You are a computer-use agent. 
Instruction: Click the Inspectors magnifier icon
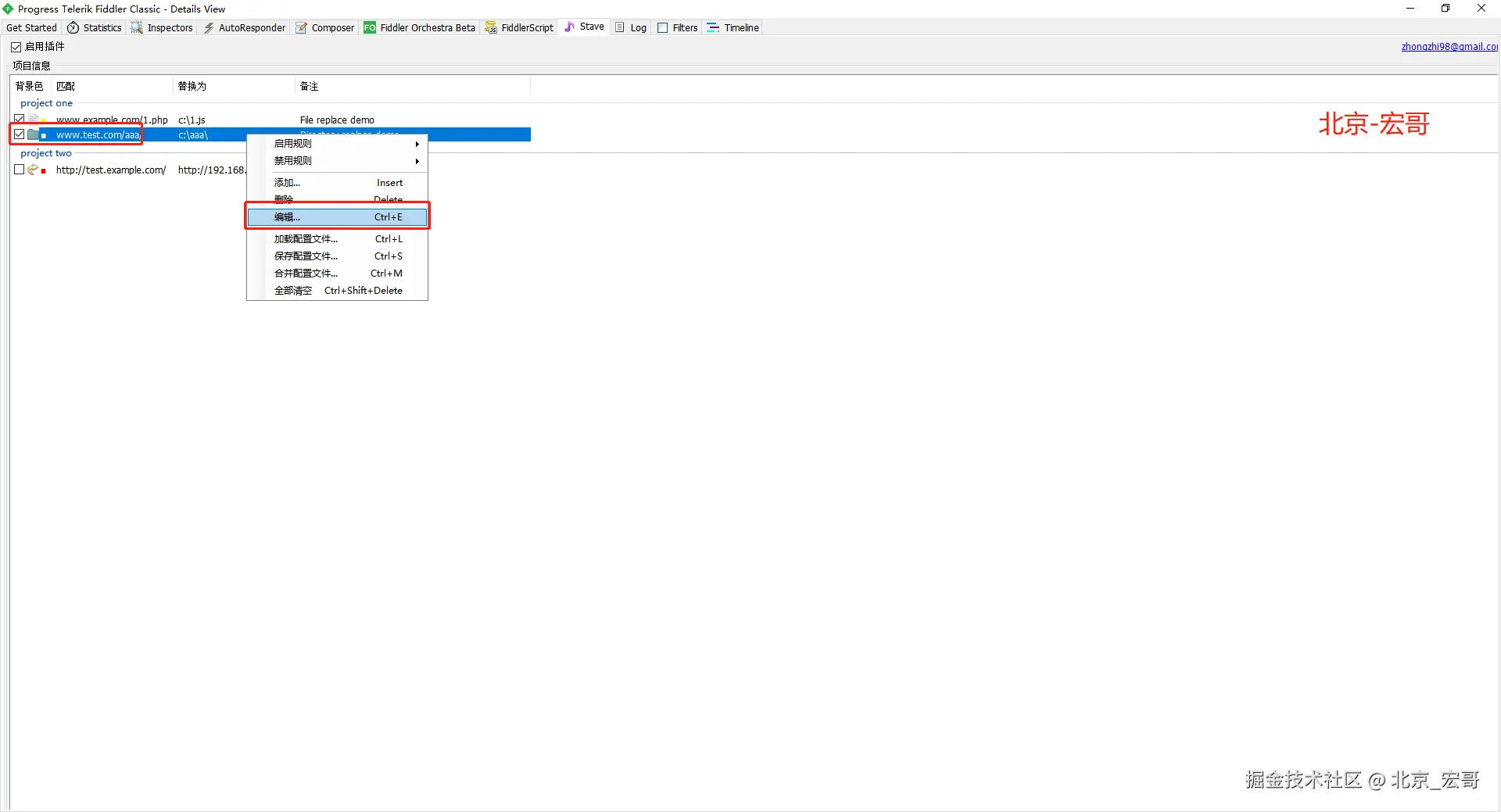(137, 27)
